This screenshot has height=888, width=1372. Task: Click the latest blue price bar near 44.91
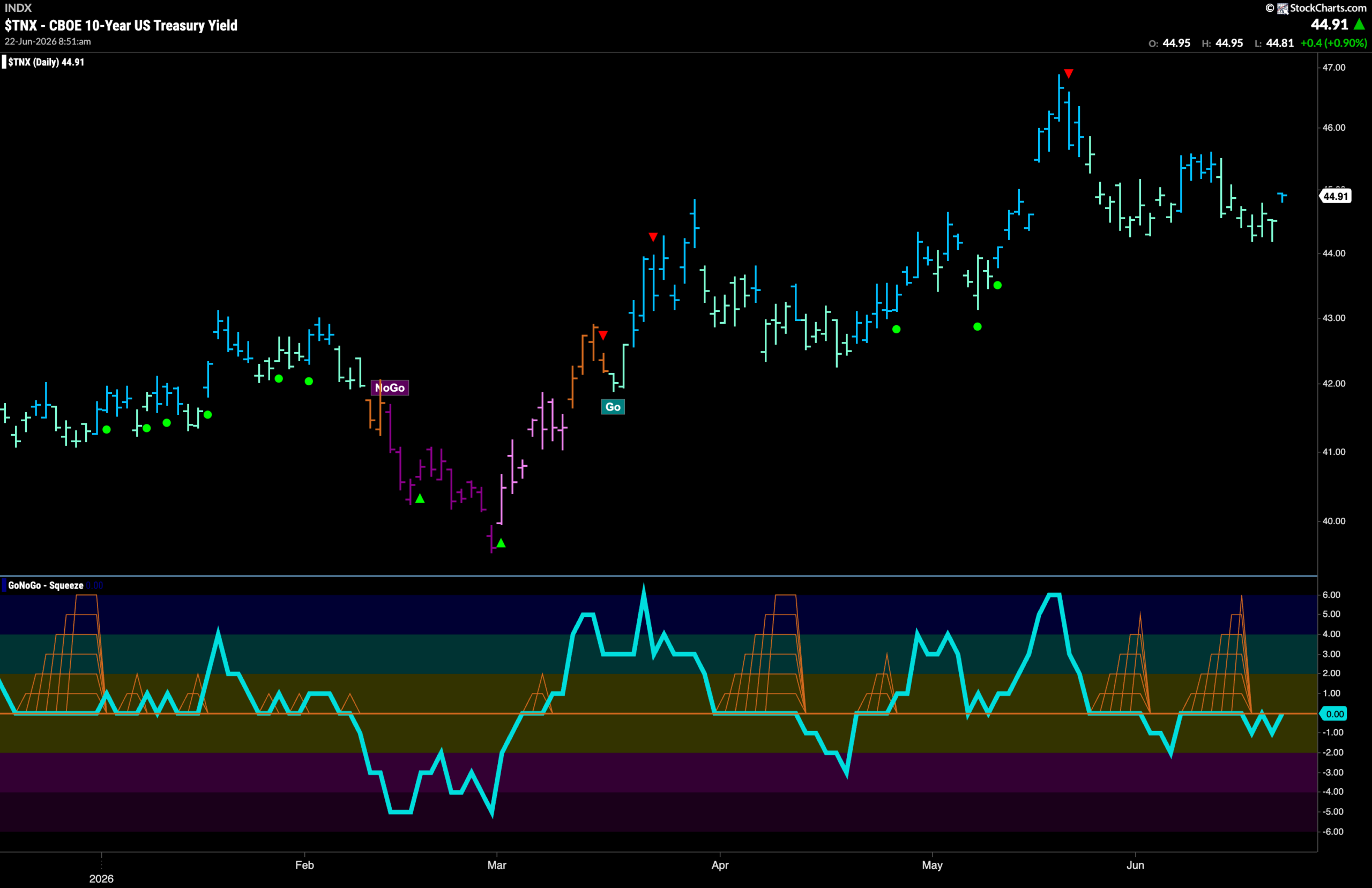tap(1282, 197)
